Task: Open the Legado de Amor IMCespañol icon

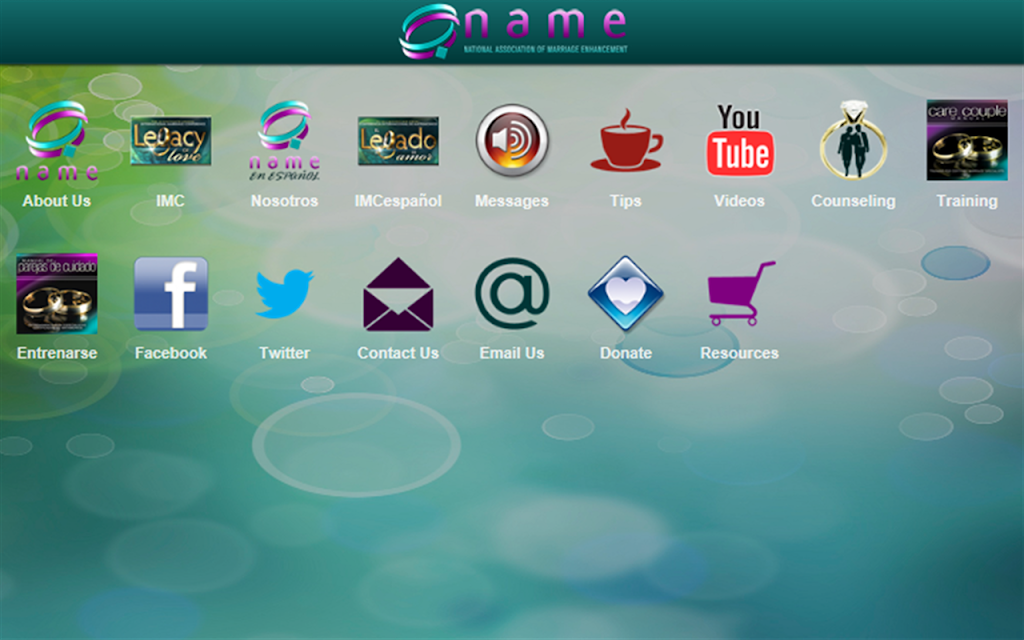Action: pos(398,141)
